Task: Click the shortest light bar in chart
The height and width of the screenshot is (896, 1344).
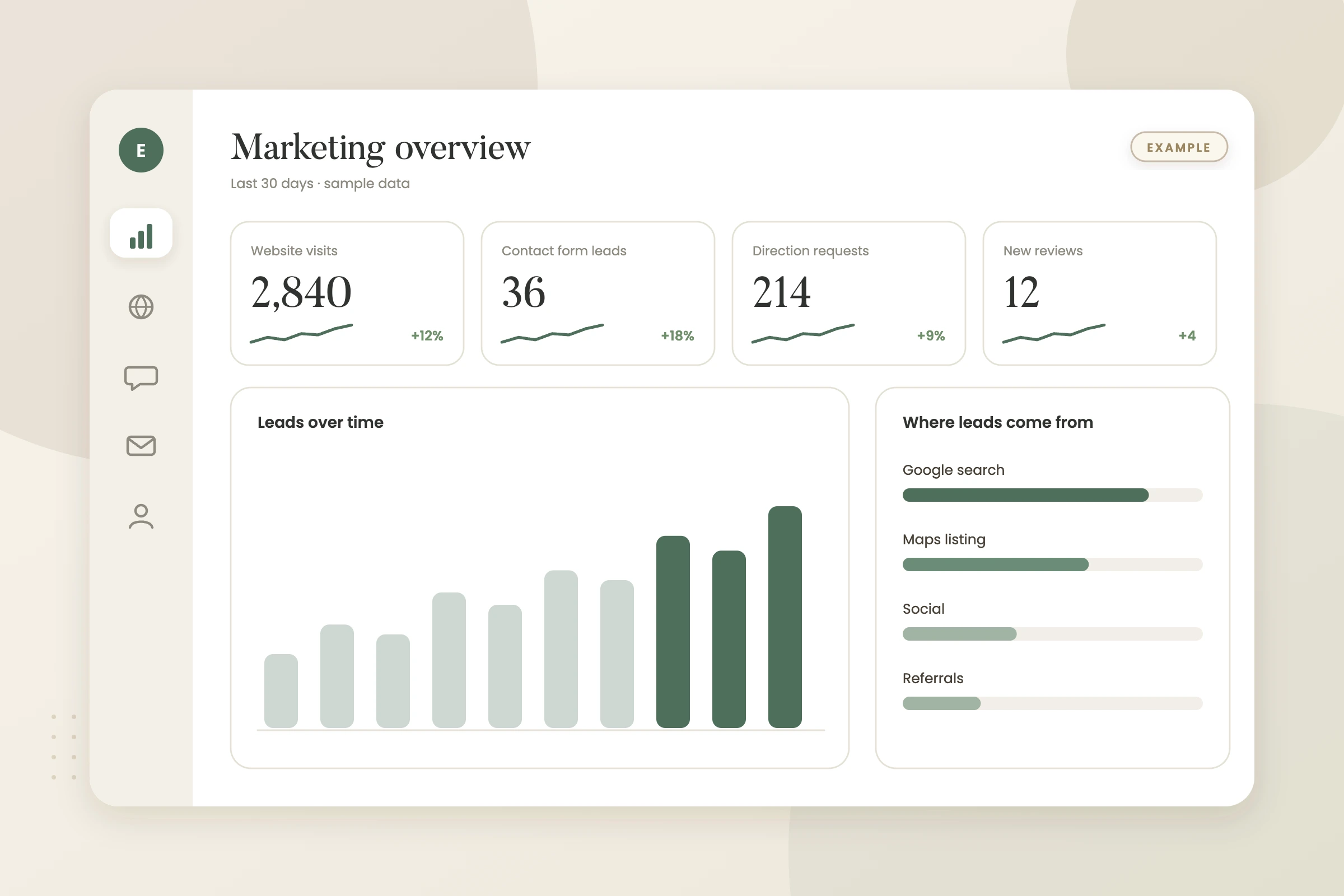Action: pyautogui.click(x=281, y=691)
